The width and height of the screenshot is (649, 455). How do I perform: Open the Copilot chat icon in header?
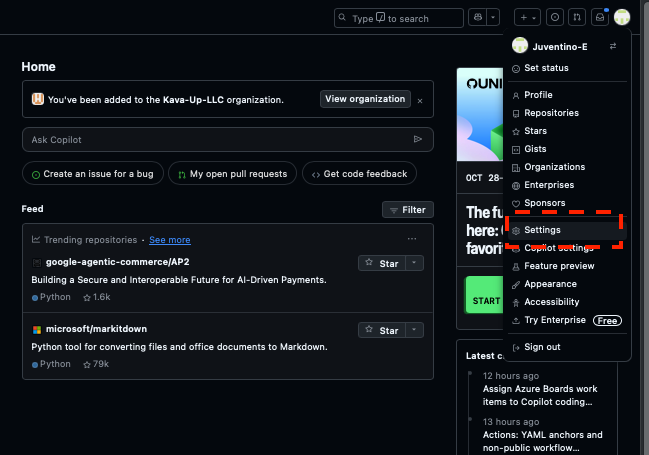[x=478, y=18]
